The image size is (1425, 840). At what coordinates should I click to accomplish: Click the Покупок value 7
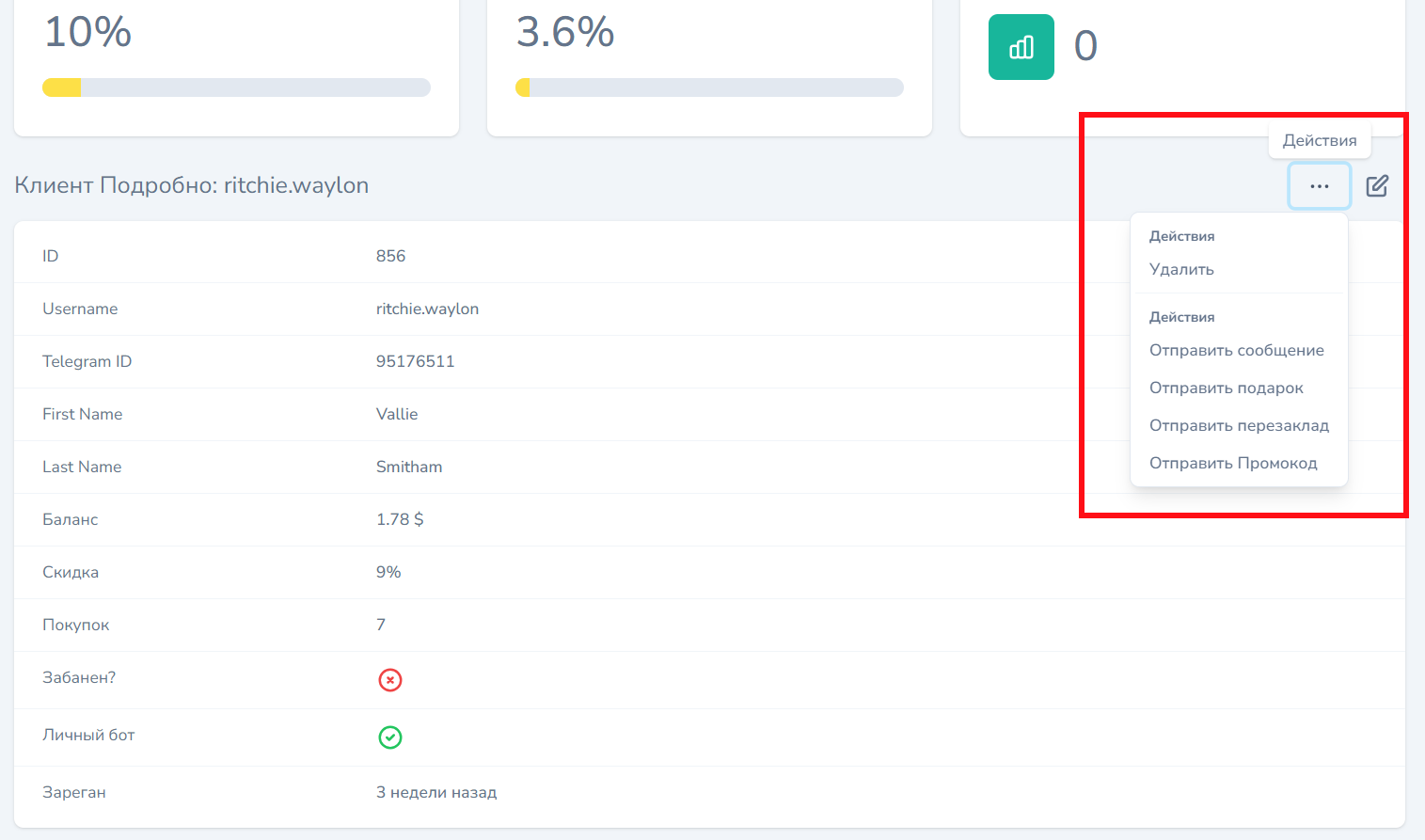point(381,625)
